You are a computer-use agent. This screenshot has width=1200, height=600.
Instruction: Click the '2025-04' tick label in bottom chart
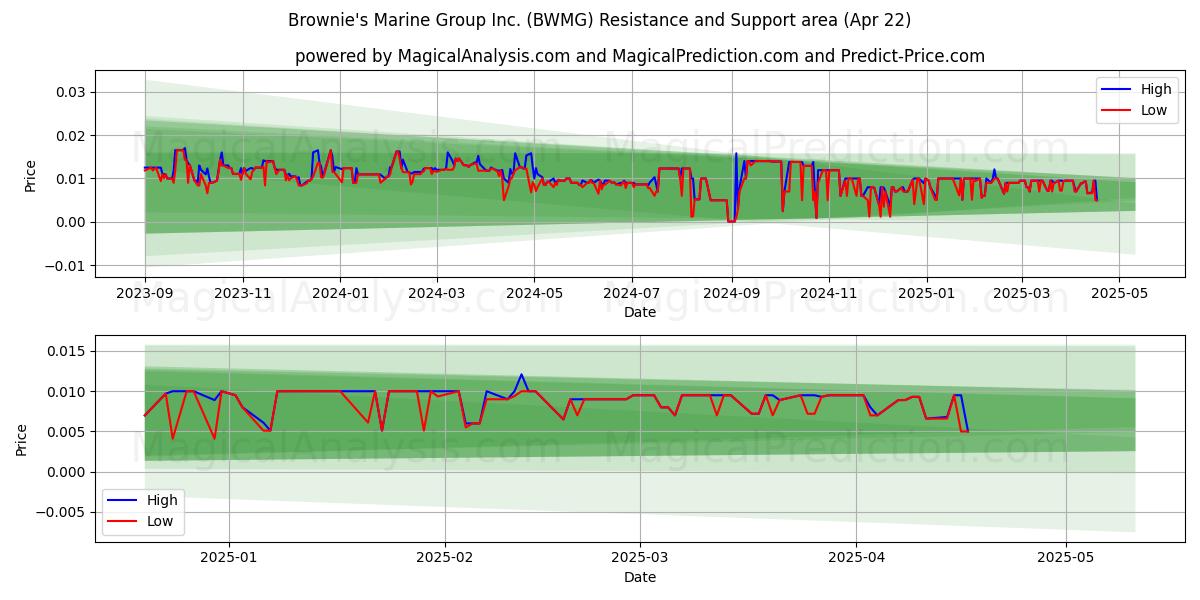857,559
